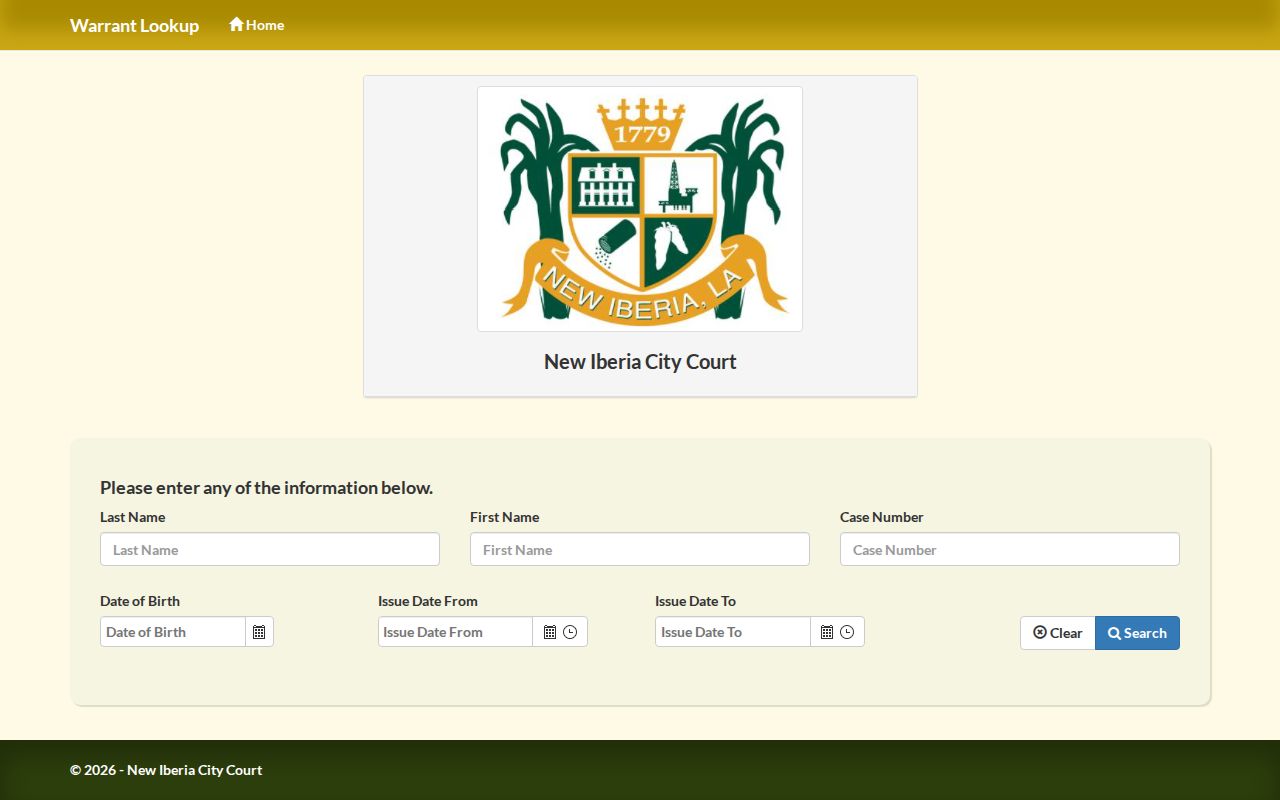
Task: Click the "Issue Date From" field label
Action: (x=428, y=601)
